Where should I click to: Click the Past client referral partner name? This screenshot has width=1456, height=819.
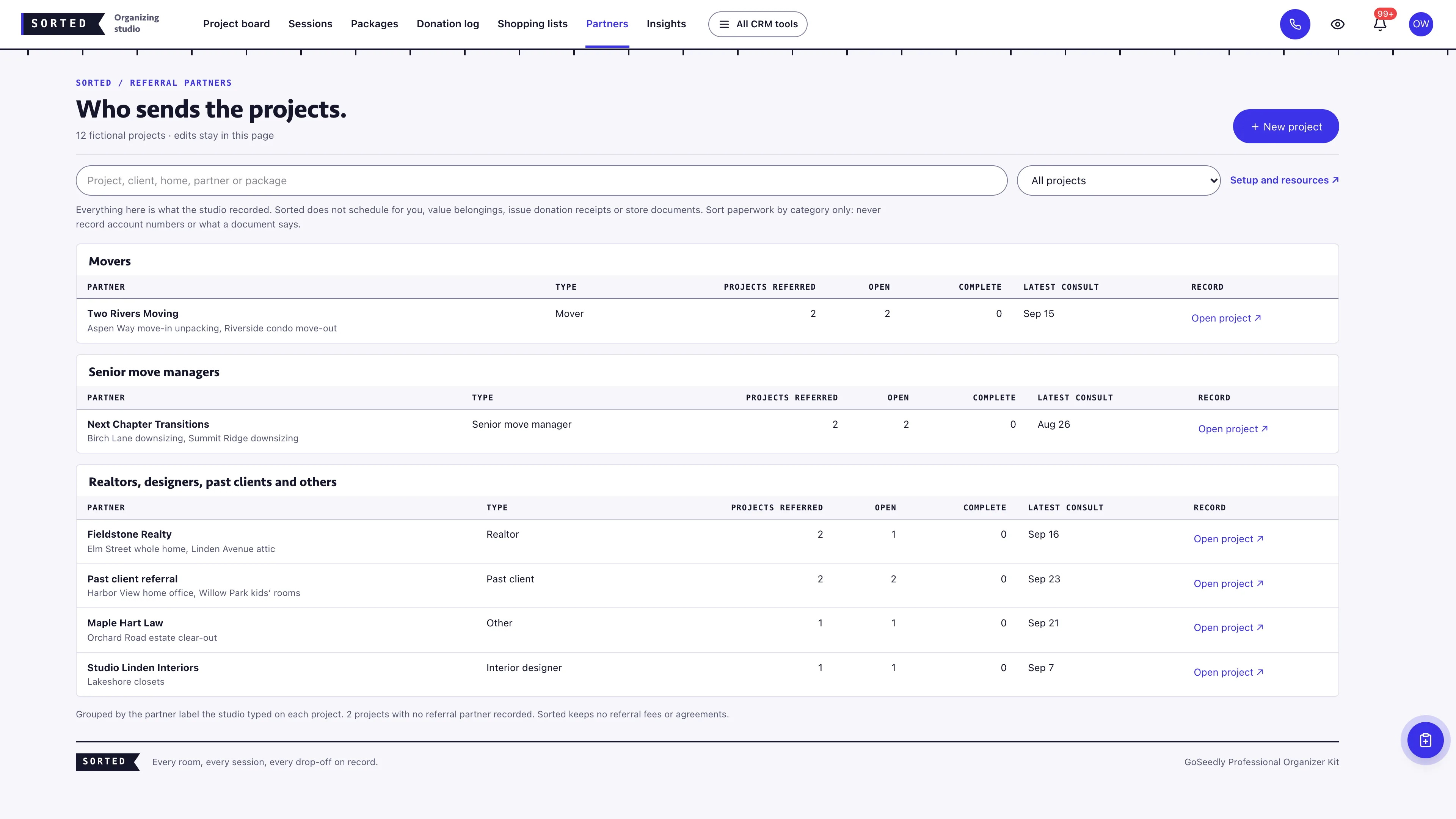[x=132, y=579]
